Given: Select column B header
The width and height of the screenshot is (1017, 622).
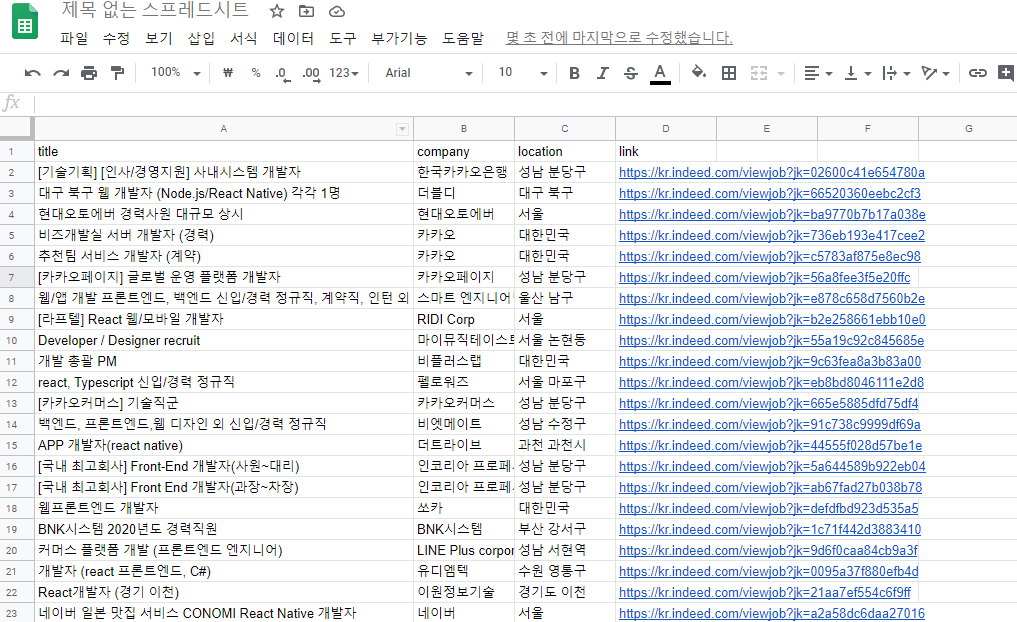Looking at the screenshot, I should 464,129.
